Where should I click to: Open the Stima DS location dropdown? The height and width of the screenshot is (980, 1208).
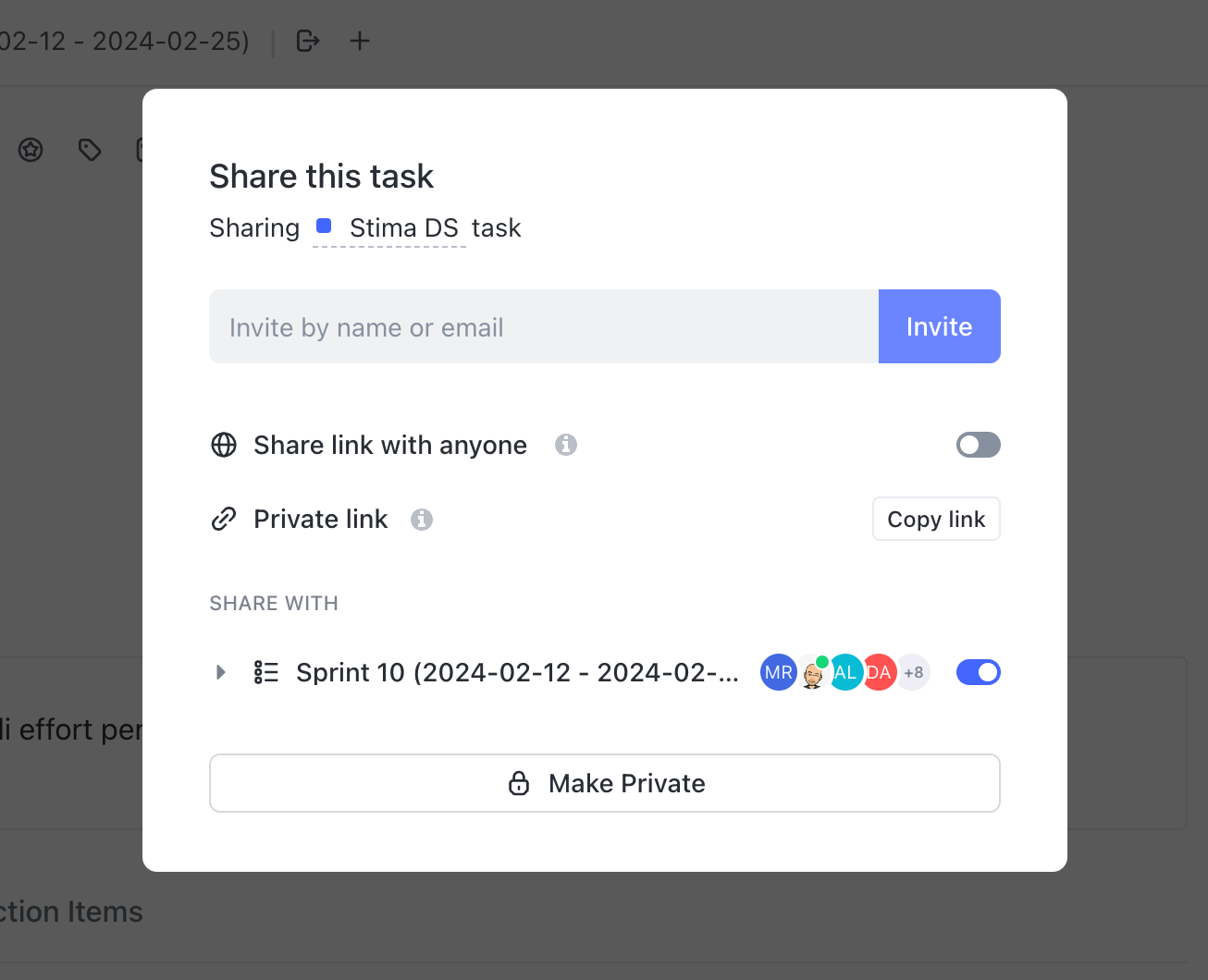403,227
